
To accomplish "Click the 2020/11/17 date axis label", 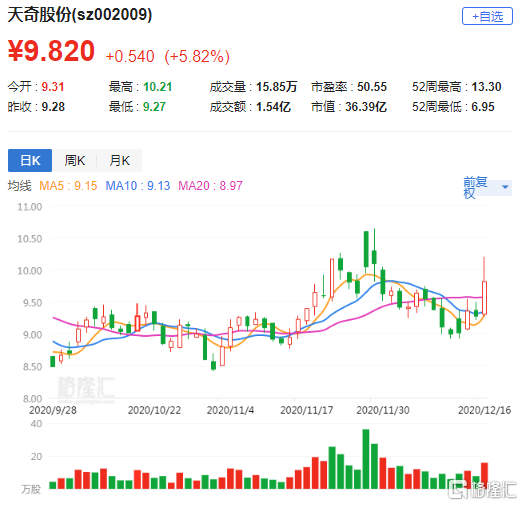I will 307,410.
